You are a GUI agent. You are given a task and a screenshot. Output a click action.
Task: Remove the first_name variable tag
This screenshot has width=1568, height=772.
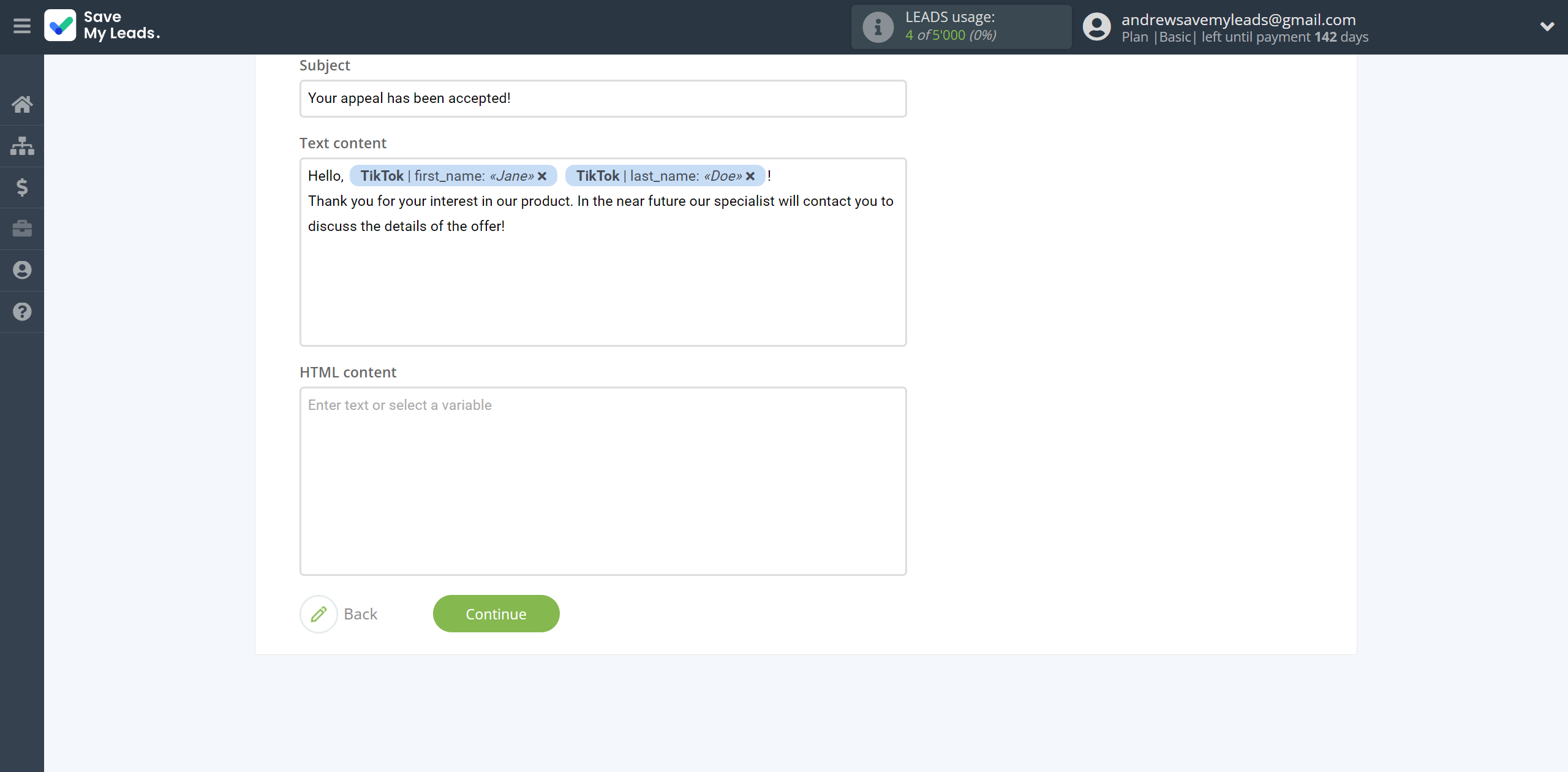tap(542, 176)
